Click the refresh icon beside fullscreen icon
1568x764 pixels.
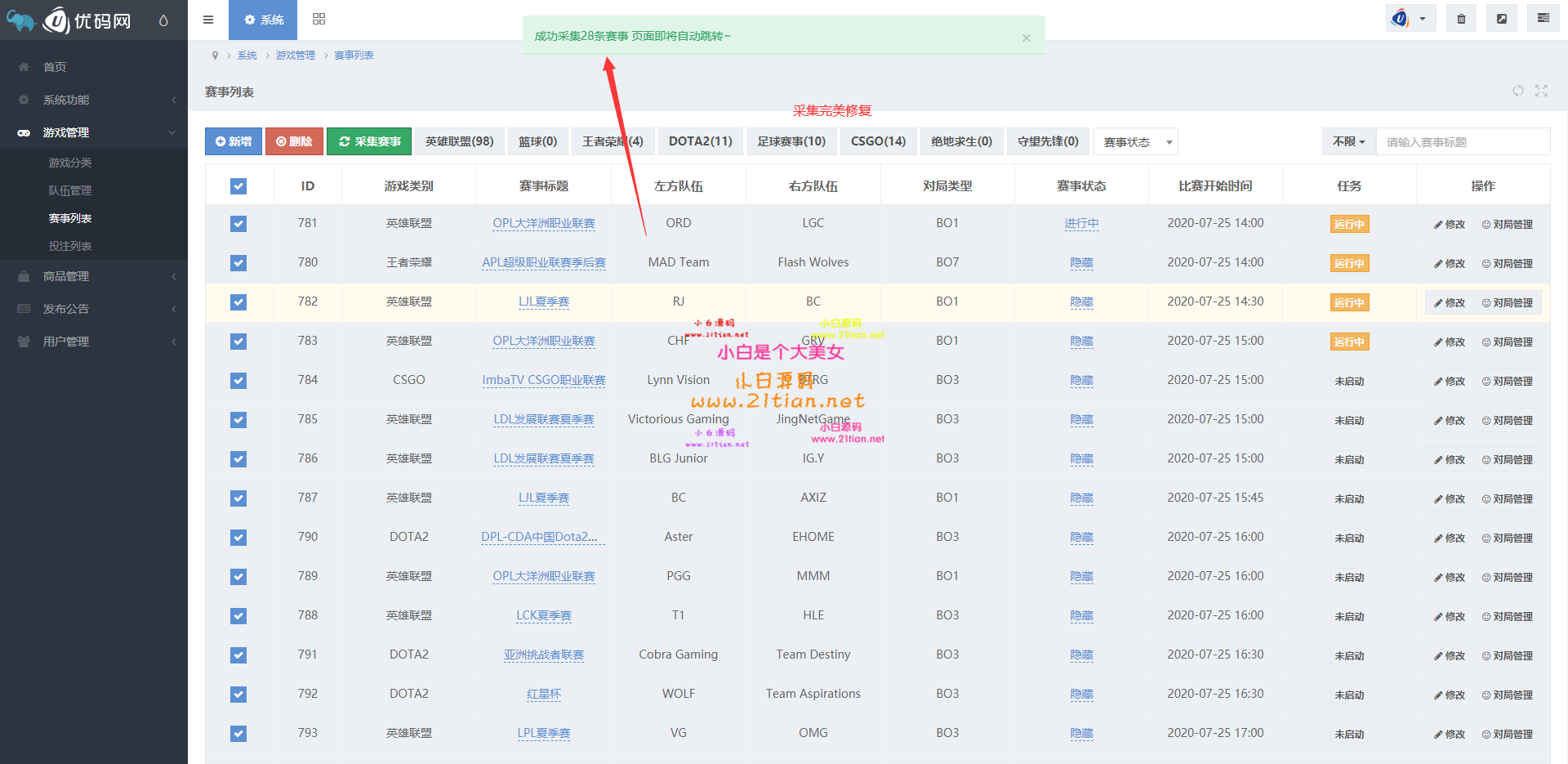pos(1517,91)
